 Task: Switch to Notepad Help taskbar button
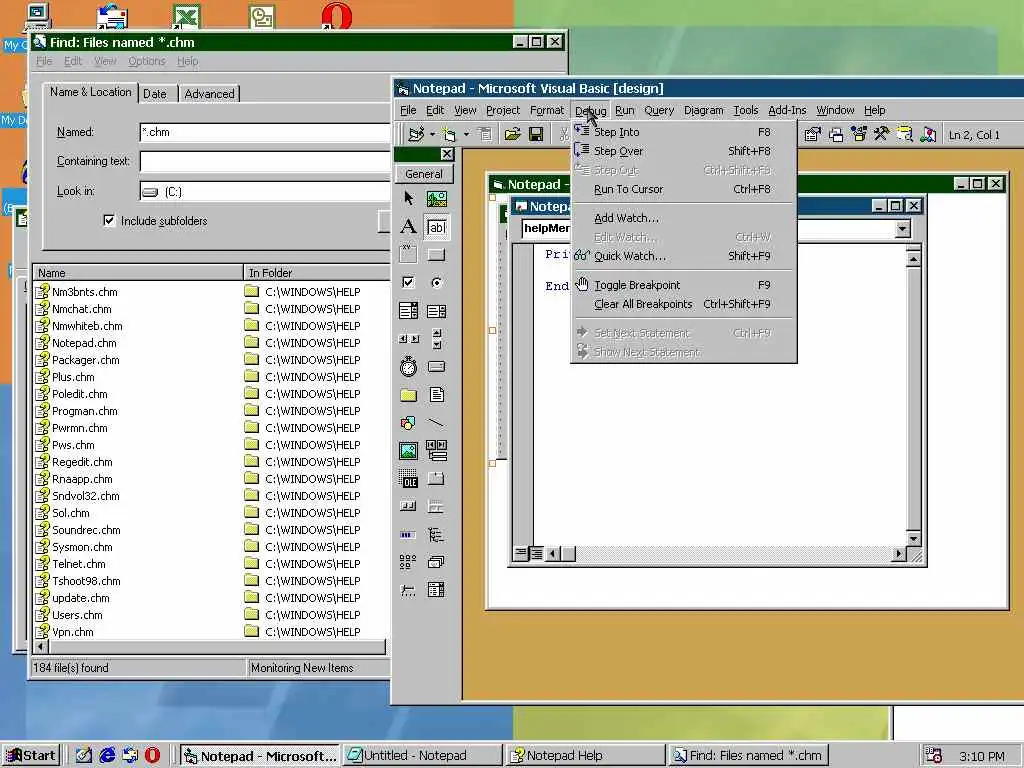pyautogui.click(x=585, y=756)
